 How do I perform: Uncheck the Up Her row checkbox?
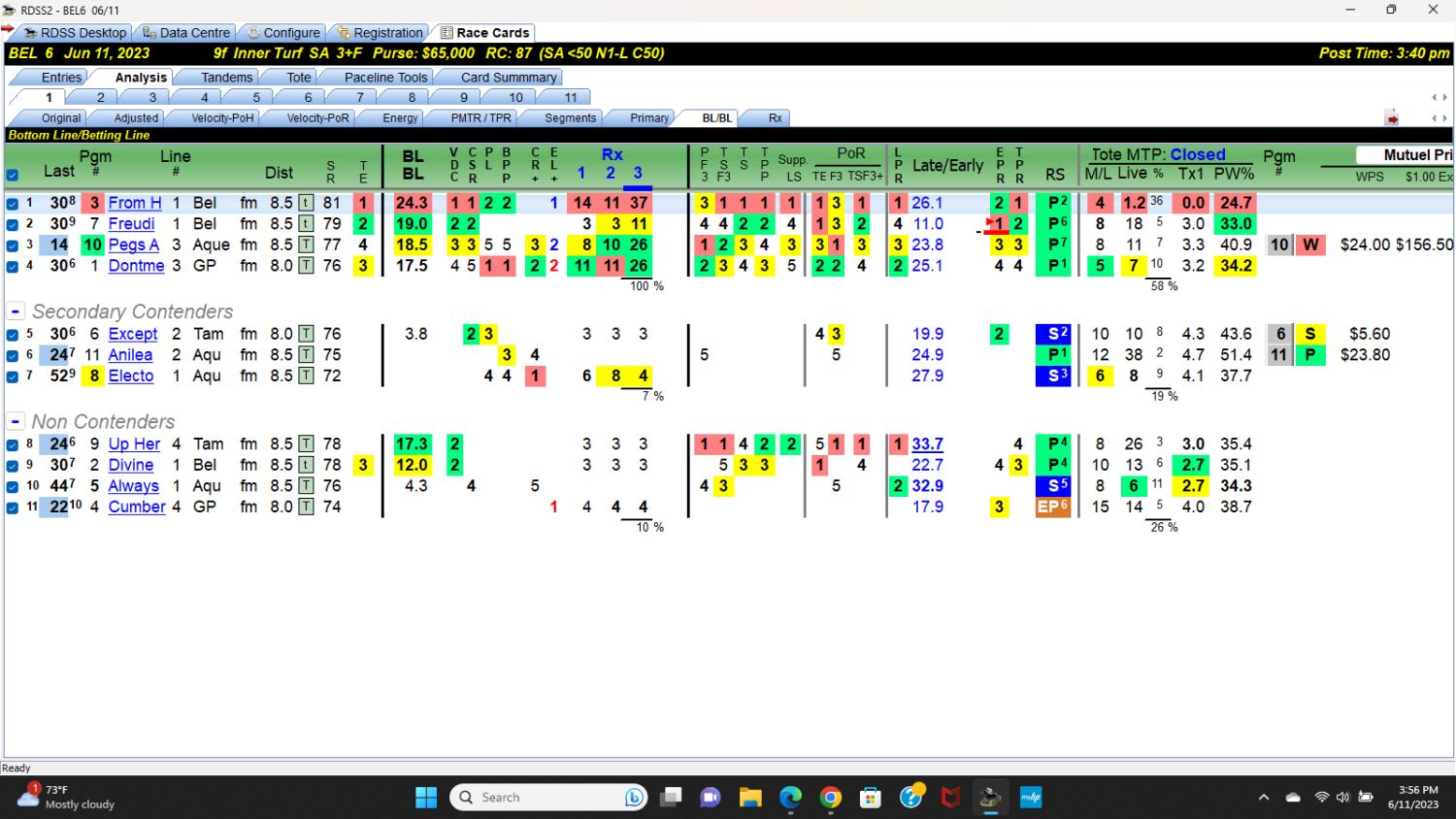pyautogui.click(x=12, y=444)
